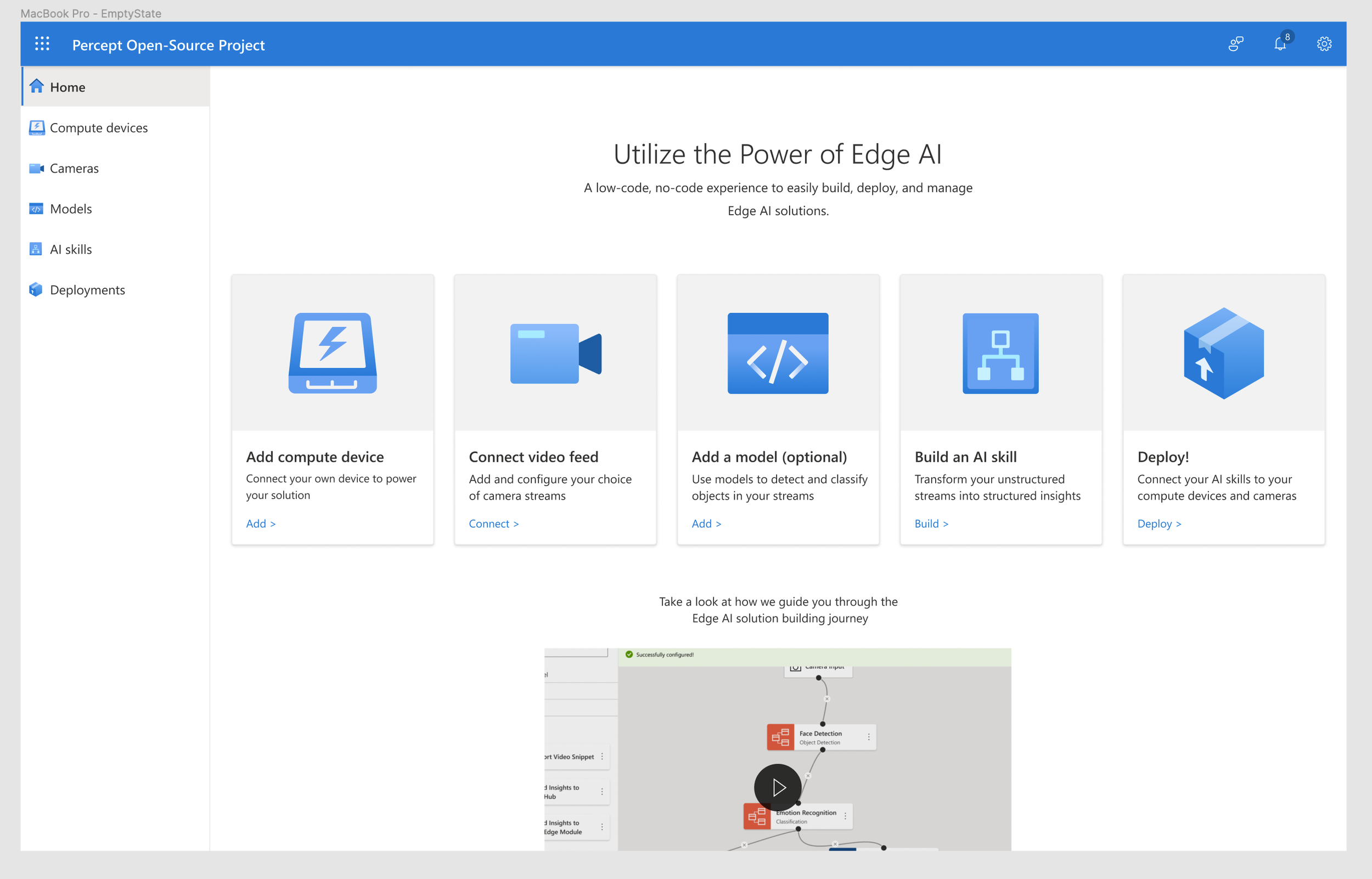Click the compute device lightning icon

pyautogui.click(x=333, y=352)
